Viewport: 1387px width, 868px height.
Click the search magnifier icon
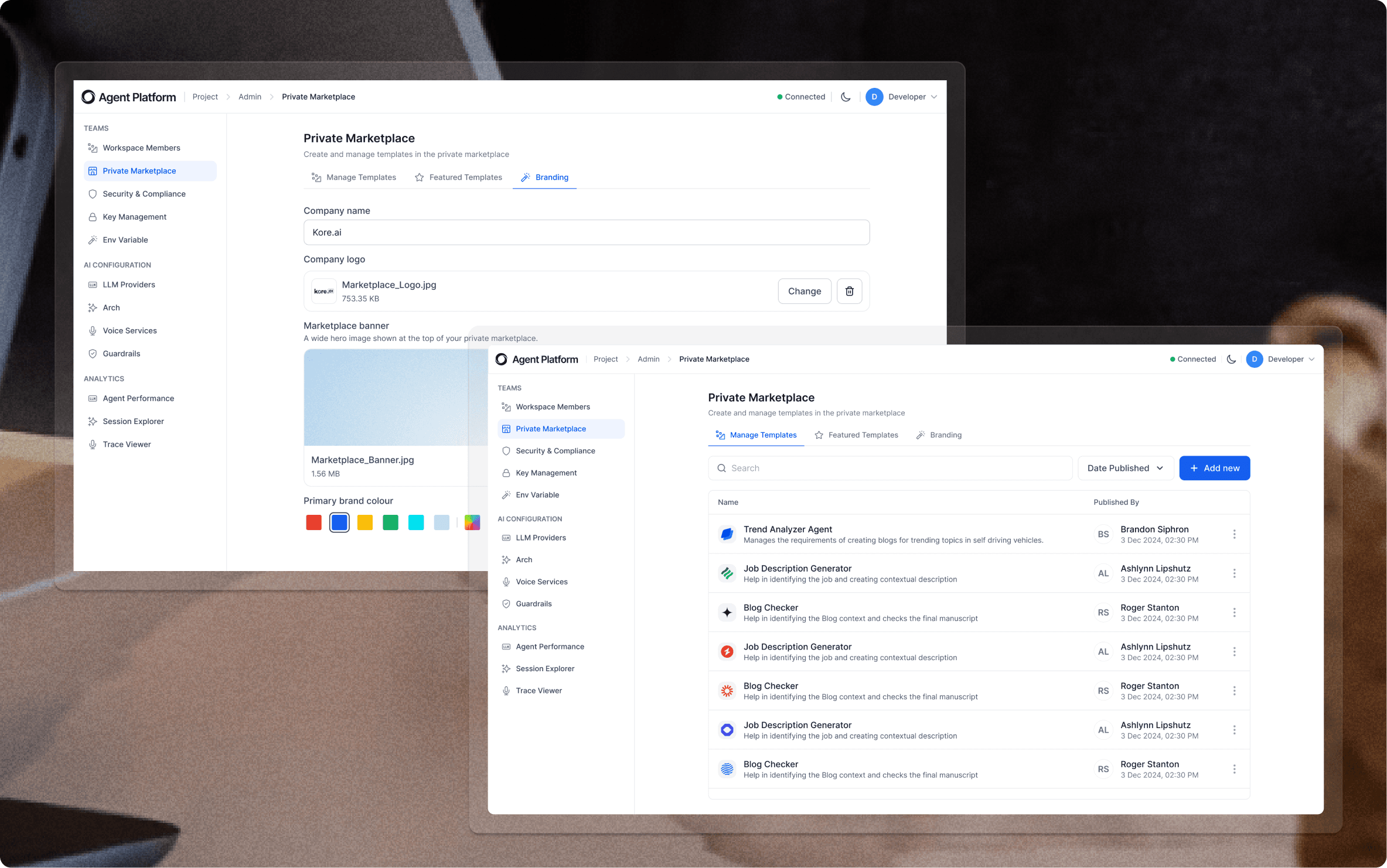point(721,468)
